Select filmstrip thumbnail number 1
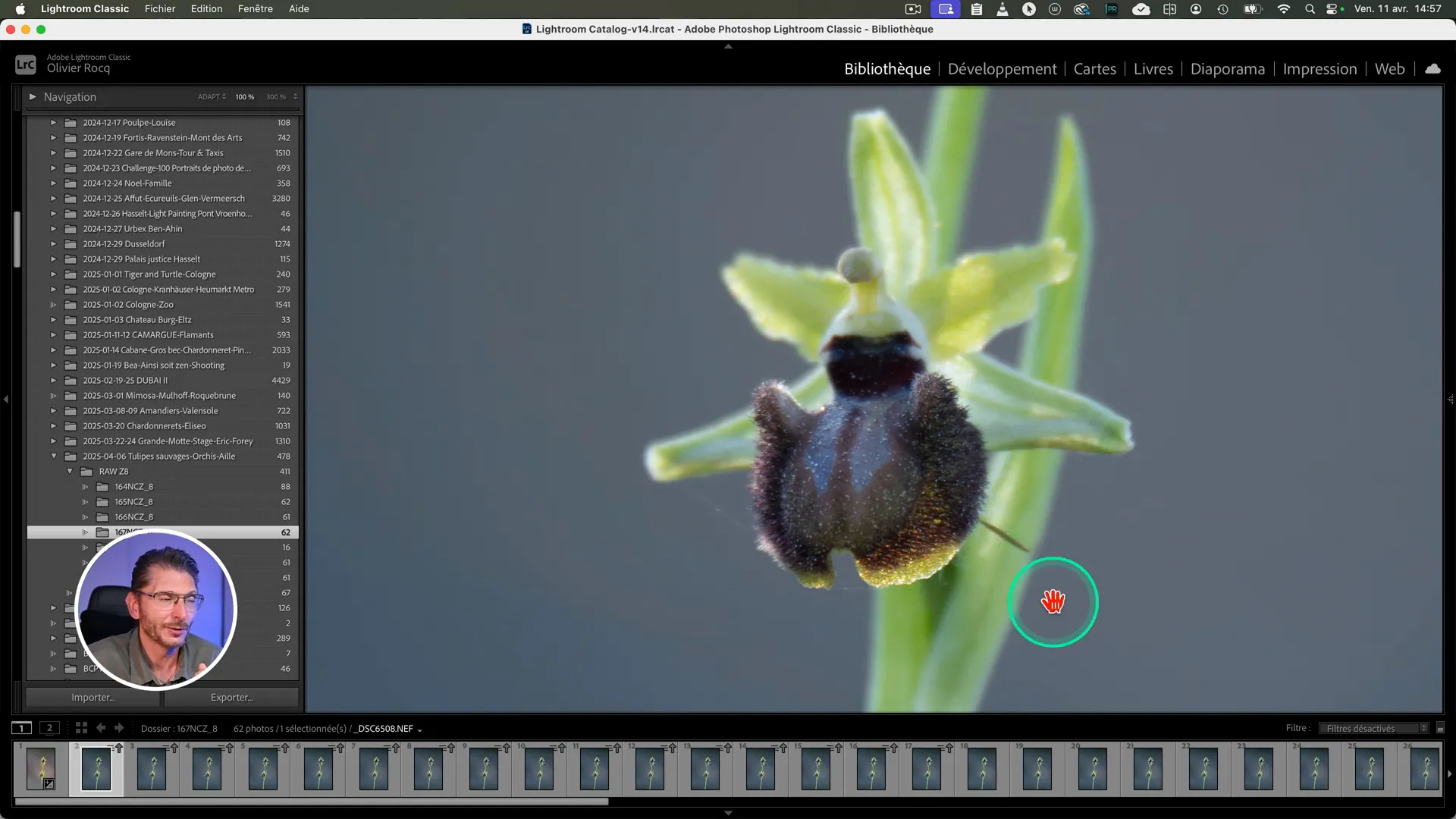 click(x=41, y=768)
